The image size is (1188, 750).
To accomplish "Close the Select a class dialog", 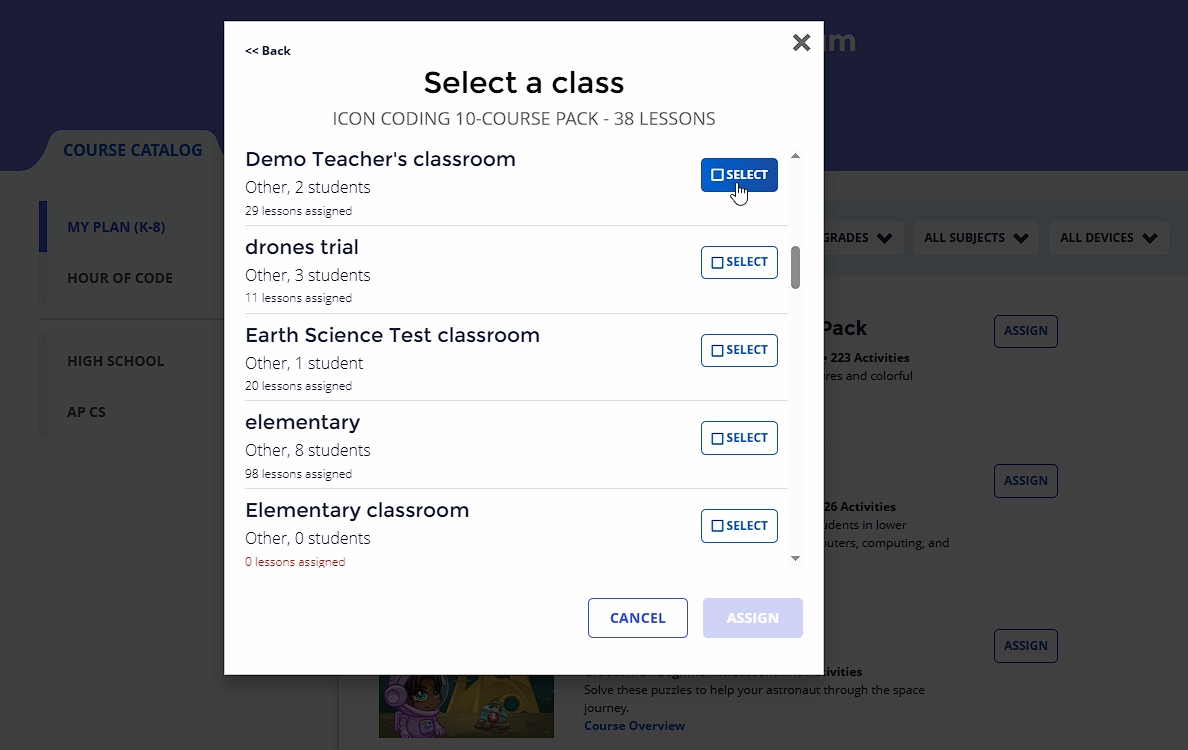I will click(x=801, y=42).
